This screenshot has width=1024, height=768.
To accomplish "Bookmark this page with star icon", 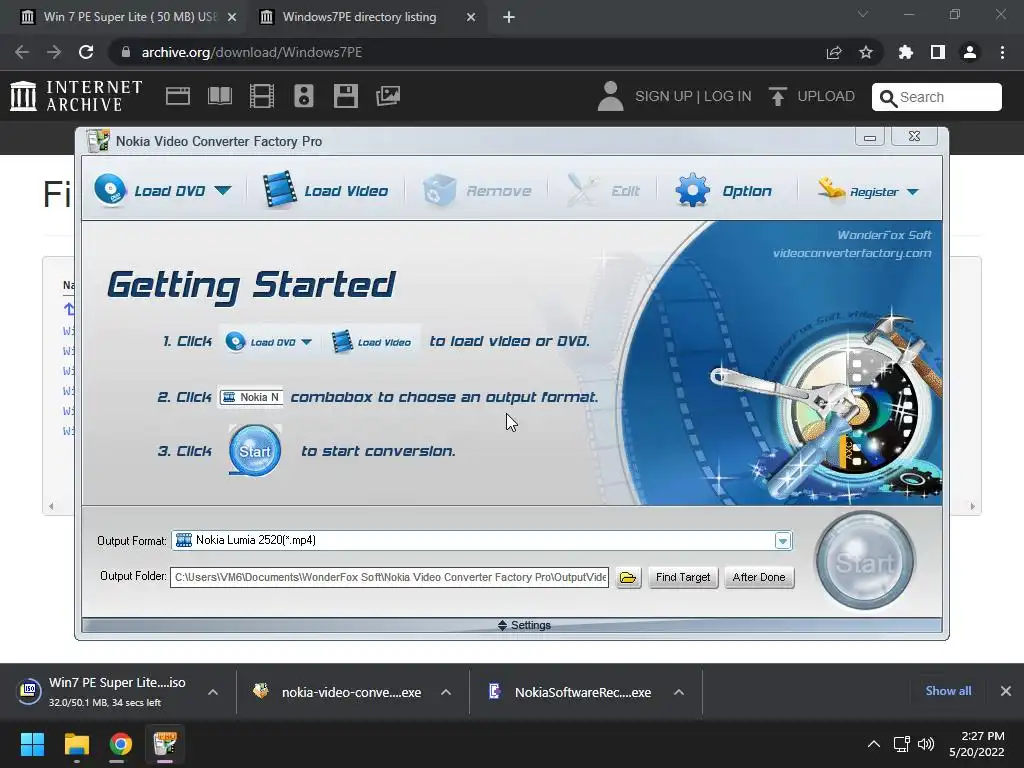I will point(866,52).
